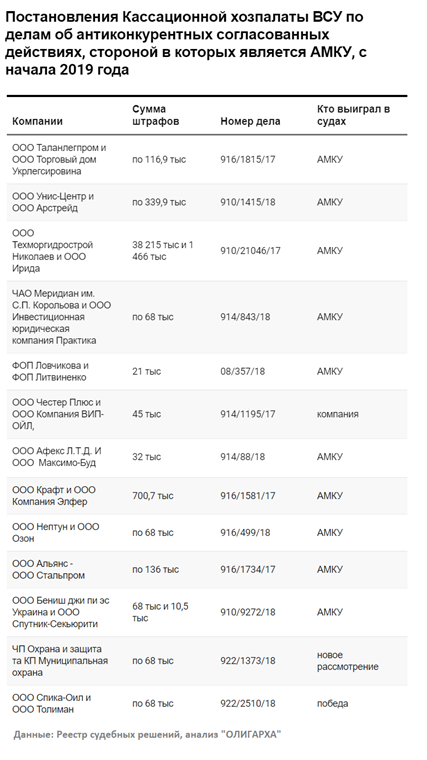Click the 'новое рассмотрение' result cell

pos(348,661)
